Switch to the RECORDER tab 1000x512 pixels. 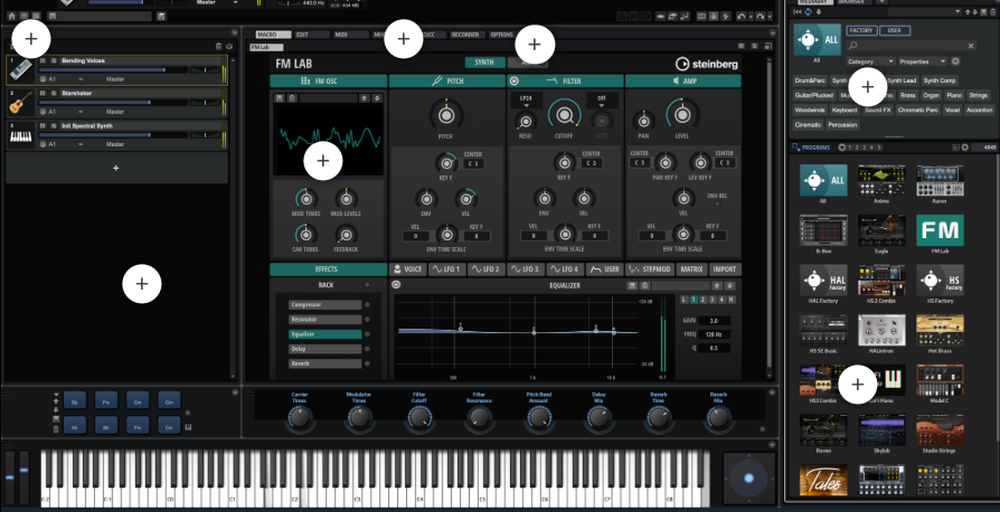click(x=467, y=34)
